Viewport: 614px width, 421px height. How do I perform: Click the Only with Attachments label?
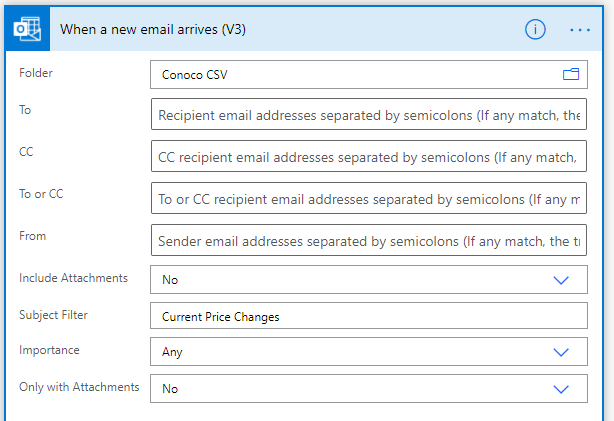79,387
